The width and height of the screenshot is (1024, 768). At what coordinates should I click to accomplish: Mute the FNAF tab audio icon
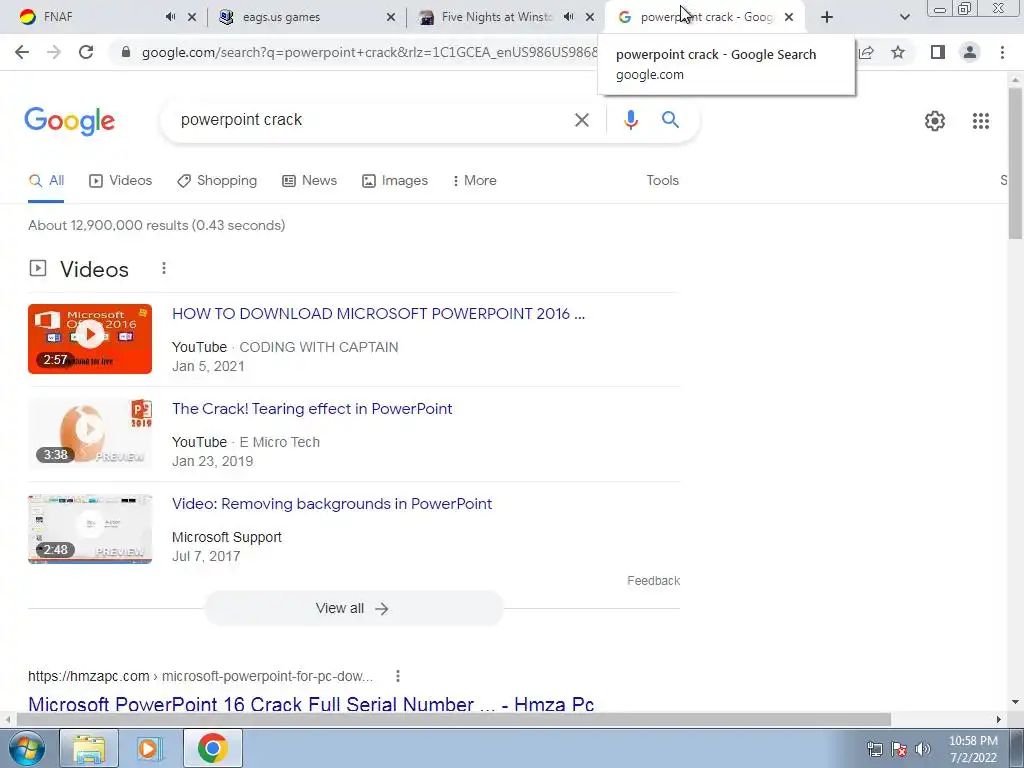[x=170, y=17]
